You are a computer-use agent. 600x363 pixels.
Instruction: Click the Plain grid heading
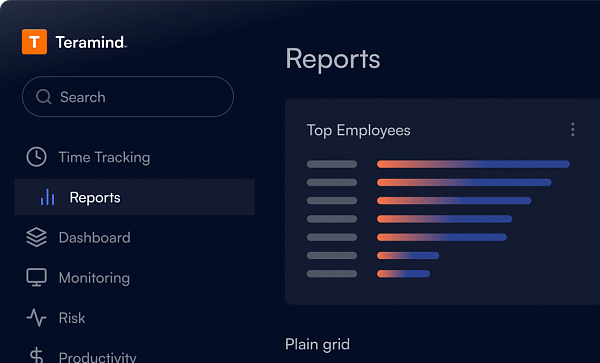click(317, 345)
